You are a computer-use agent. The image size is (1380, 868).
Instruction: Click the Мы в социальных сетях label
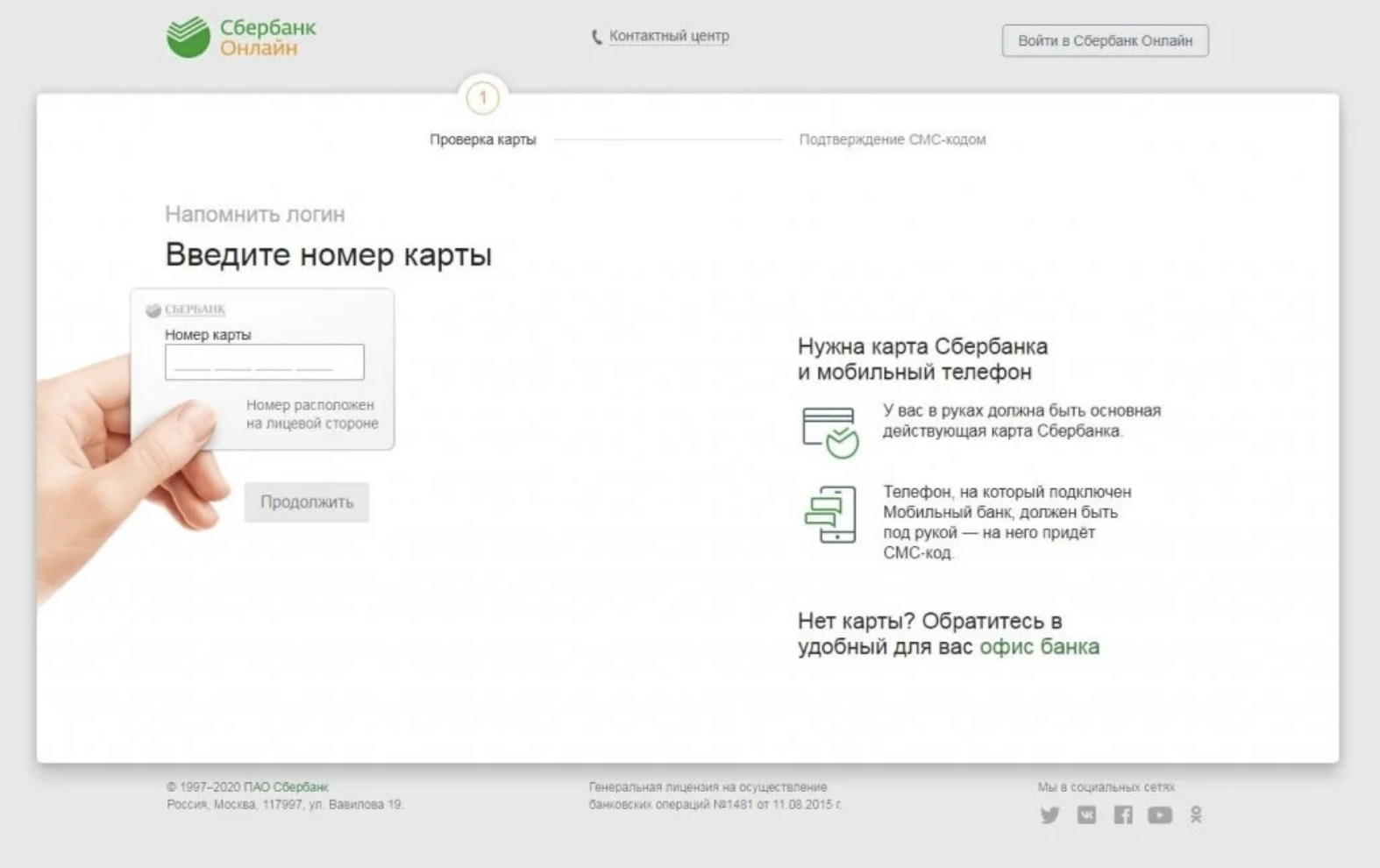click(1106, 787)
